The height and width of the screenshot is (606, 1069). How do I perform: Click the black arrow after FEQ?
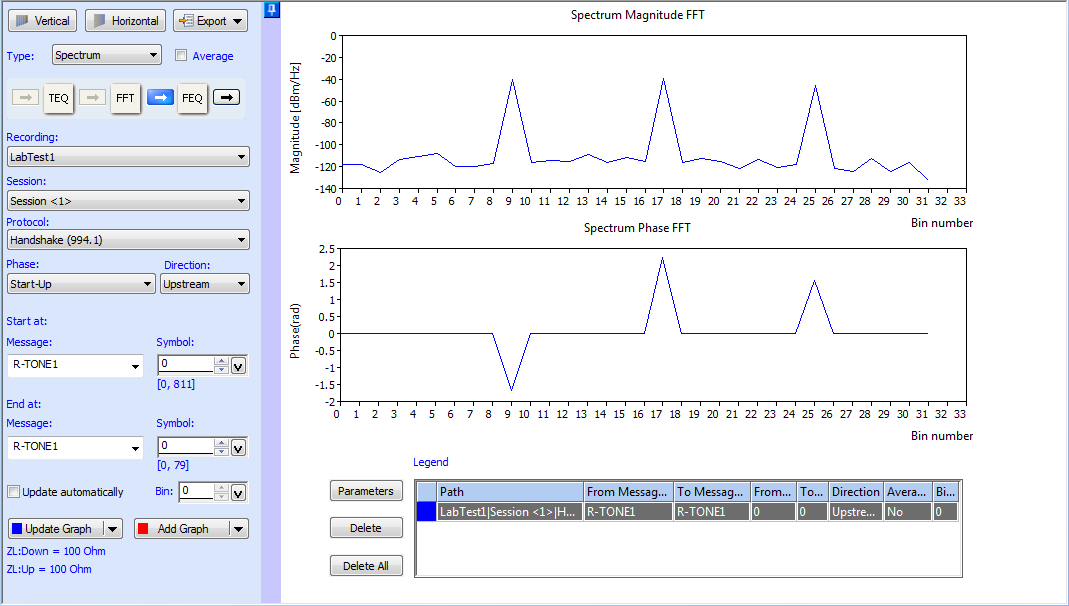click(227, 97)
